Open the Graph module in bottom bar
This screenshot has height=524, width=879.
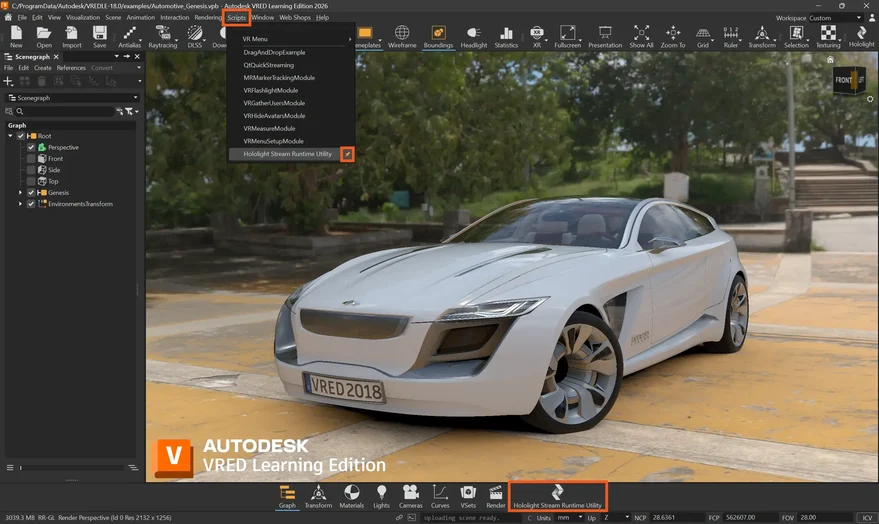click(x=287, y=497)
